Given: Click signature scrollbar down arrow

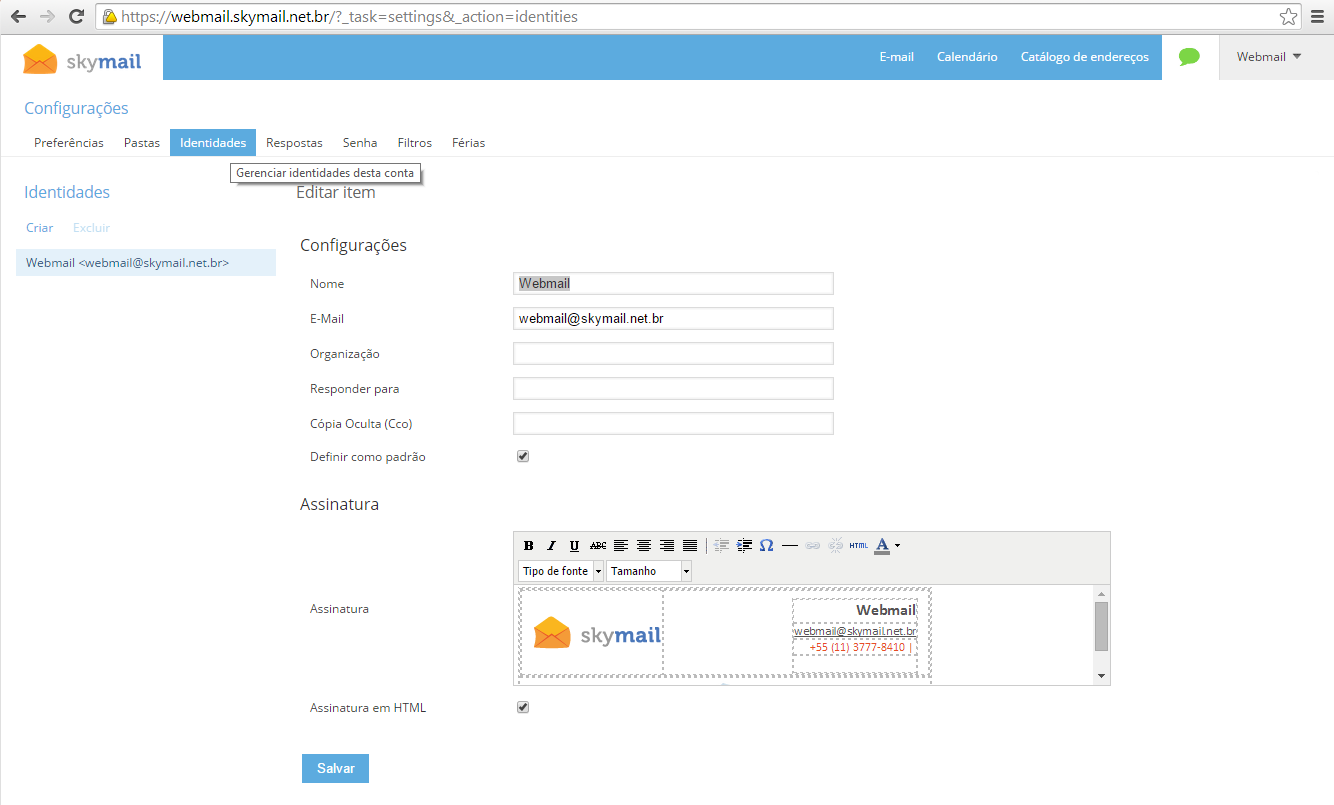Looking at the screenshot, I should pos(1102,676).
